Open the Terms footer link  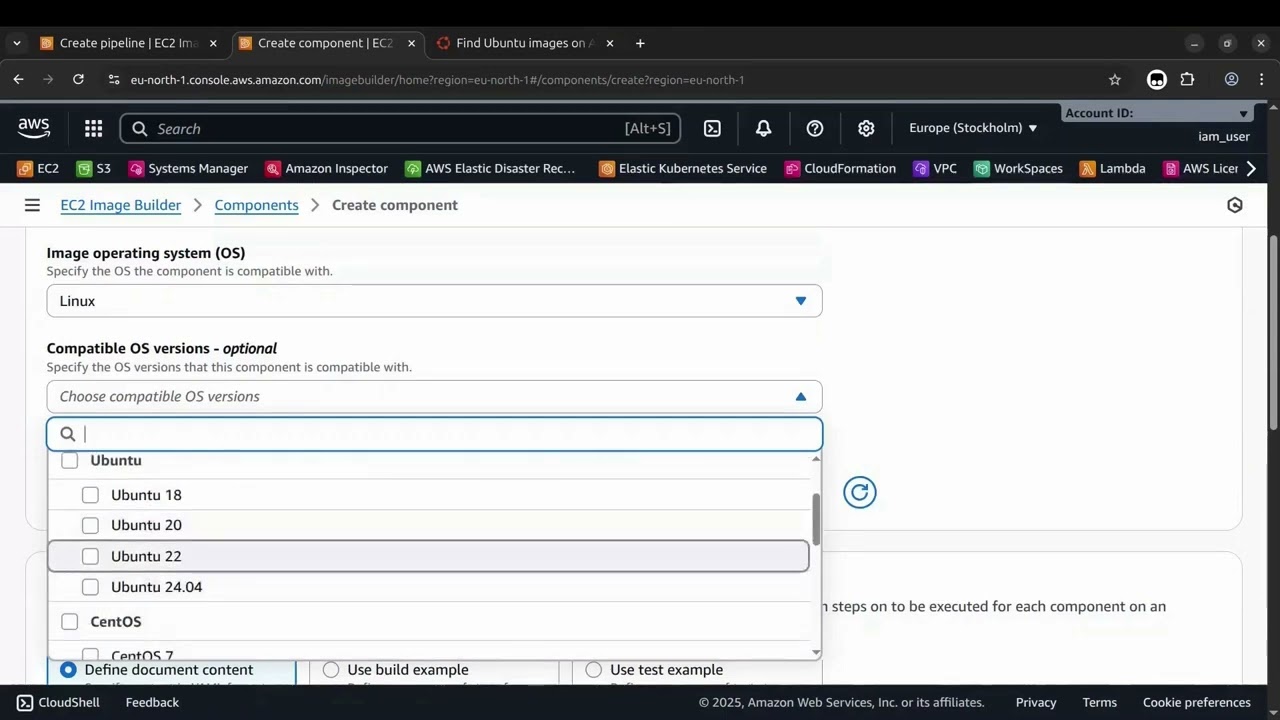pyautogui.click(x=1100, y=702)
